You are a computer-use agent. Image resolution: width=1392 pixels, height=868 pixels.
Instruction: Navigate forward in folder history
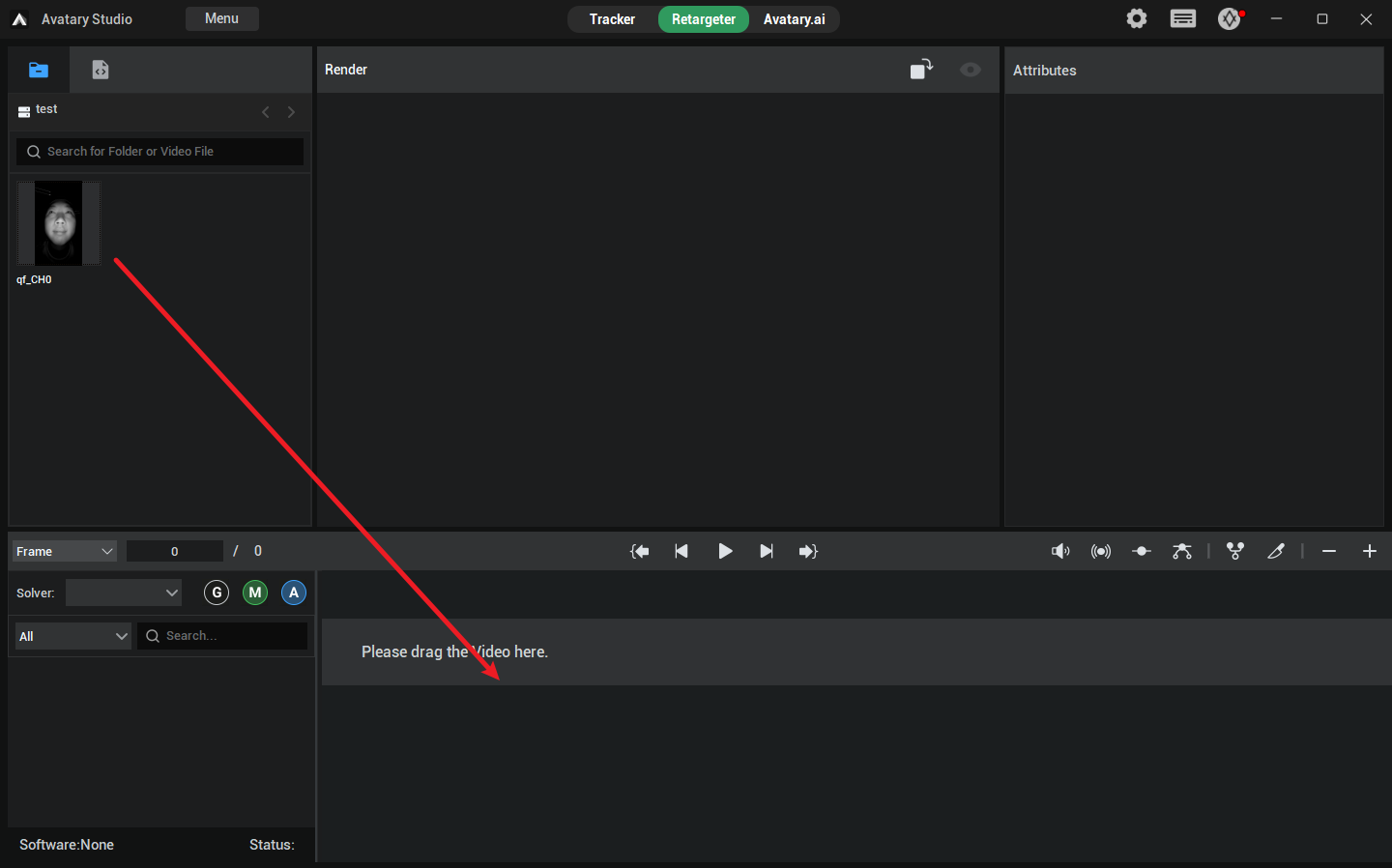[291, 112]
